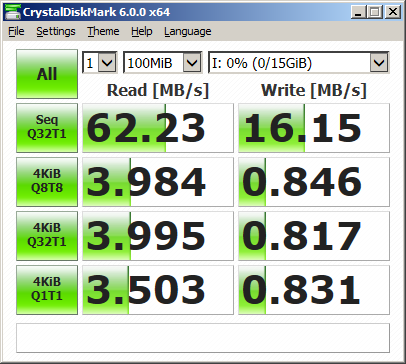The width and height of the screenshot is (406, 364).
Task: Run the 4KiB Q8T8 benchmark
Action: pyautogui.click(x=47, y=182)
